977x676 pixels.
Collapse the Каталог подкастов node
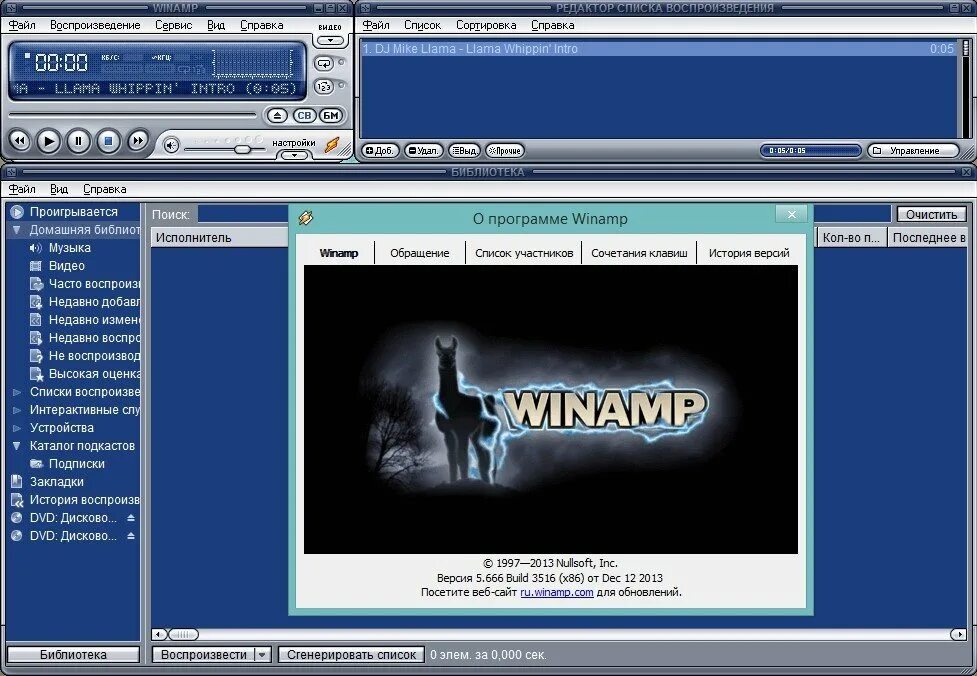pos(17,446)
